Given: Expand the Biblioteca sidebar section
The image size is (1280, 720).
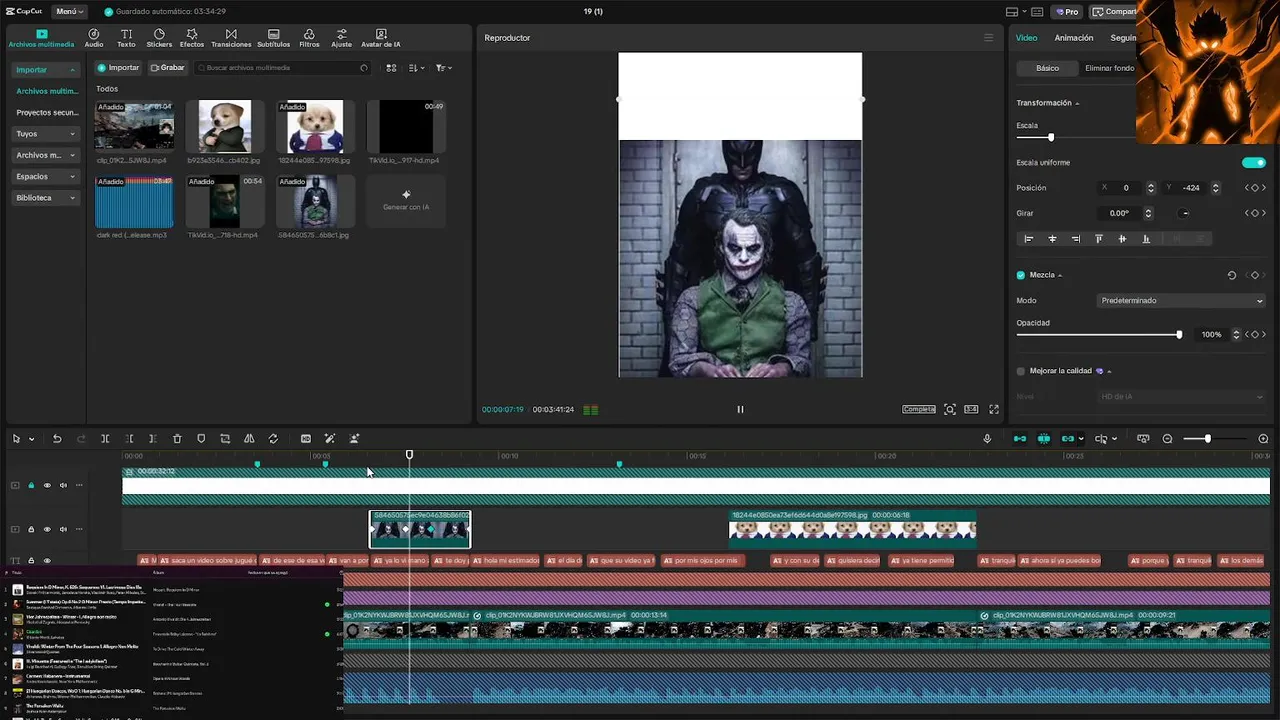Looking at the screenshot, I should coord(72,198).
